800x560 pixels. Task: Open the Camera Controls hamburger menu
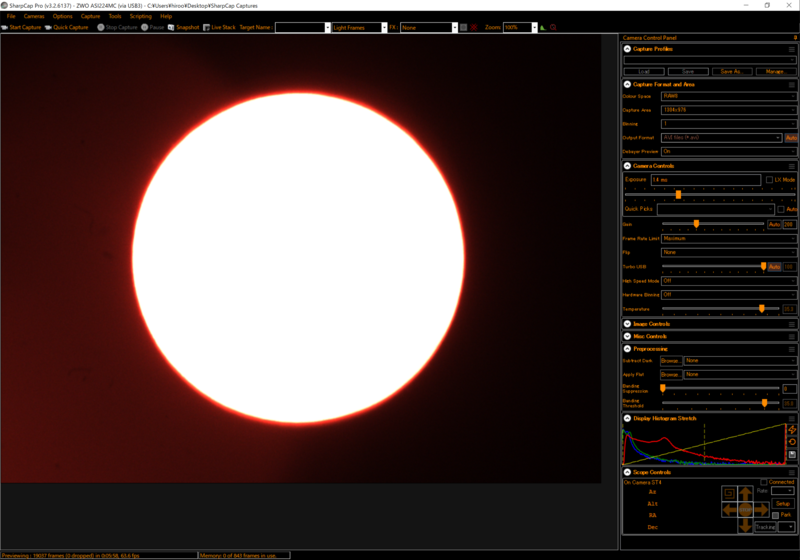pos(792,166)
